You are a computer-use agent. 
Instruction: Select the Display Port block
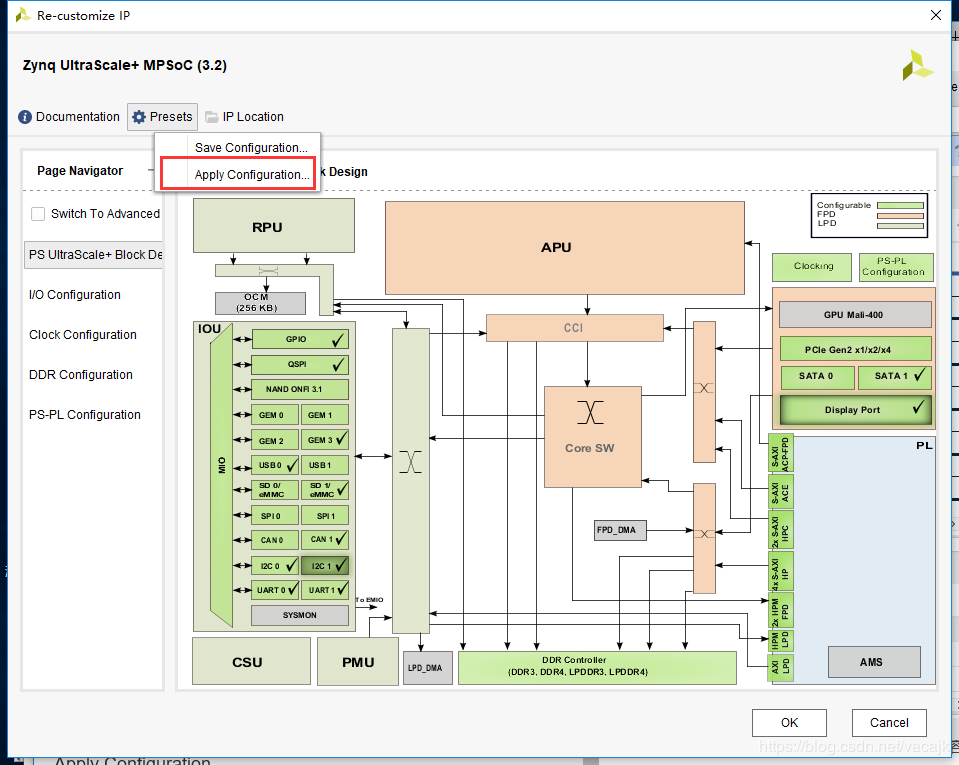[x=855, y=409]
